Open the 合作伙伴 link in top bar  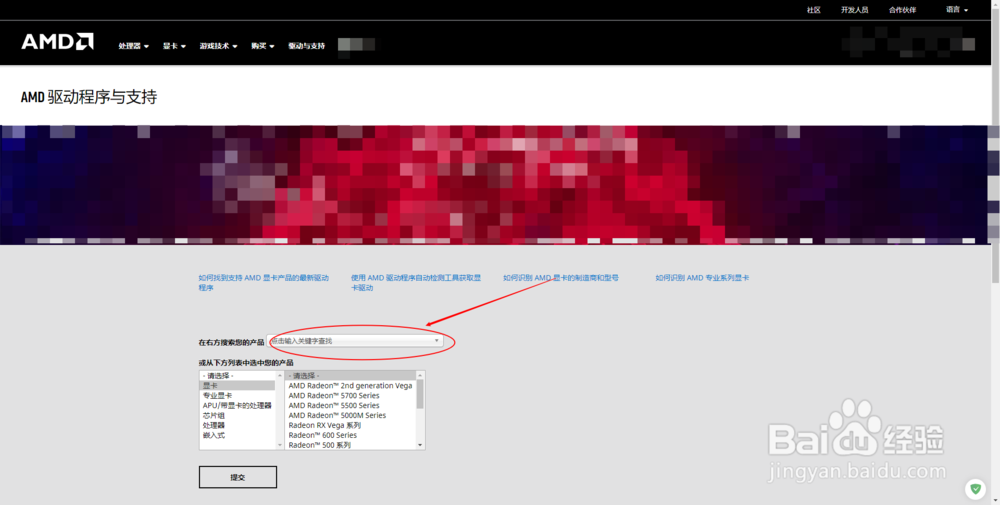902,10
